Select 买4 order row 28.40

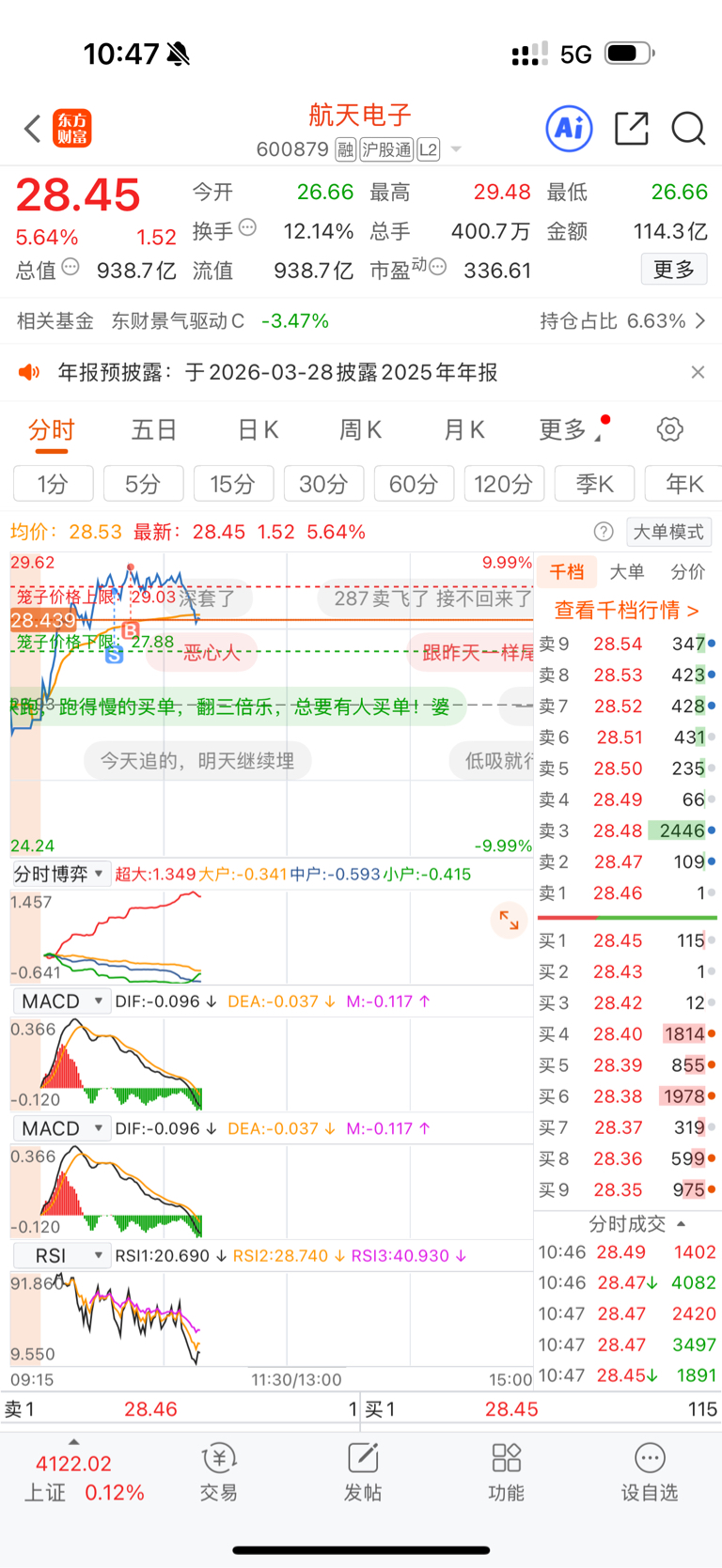pos(627,1033)
